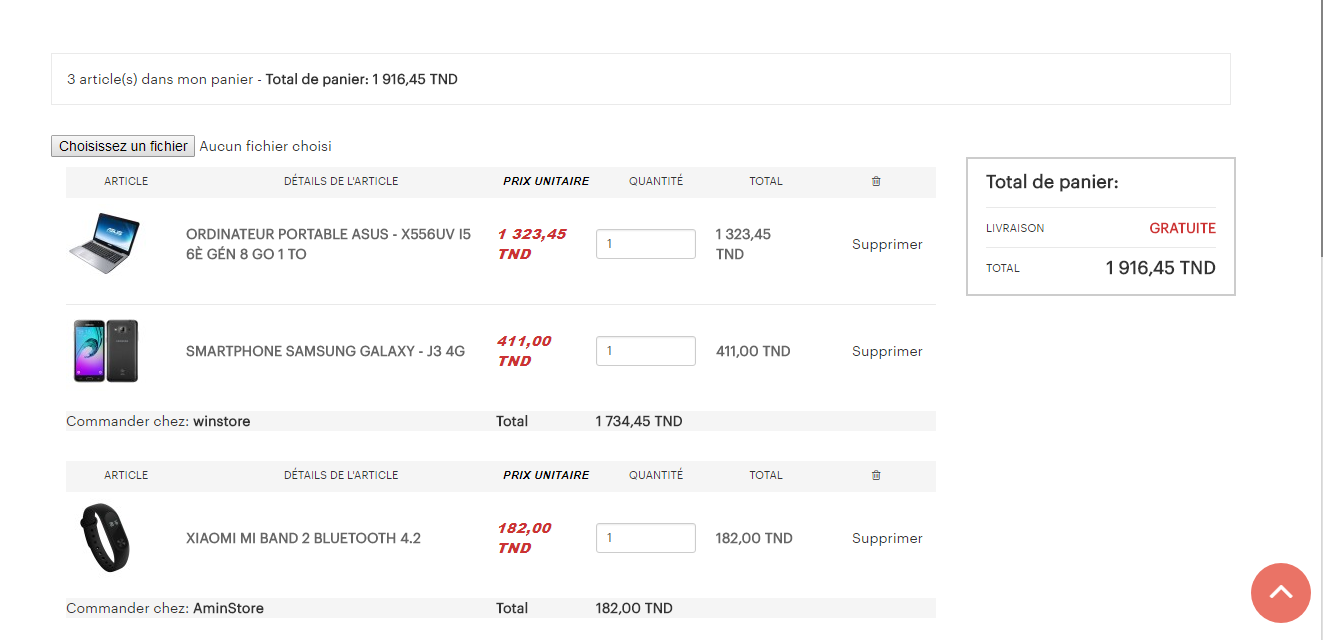Viewport: 1324px width, 640px height.
Task: Click the 1 916,45 TND total amount in the summary box
Action: click(x=1160, y=268)
